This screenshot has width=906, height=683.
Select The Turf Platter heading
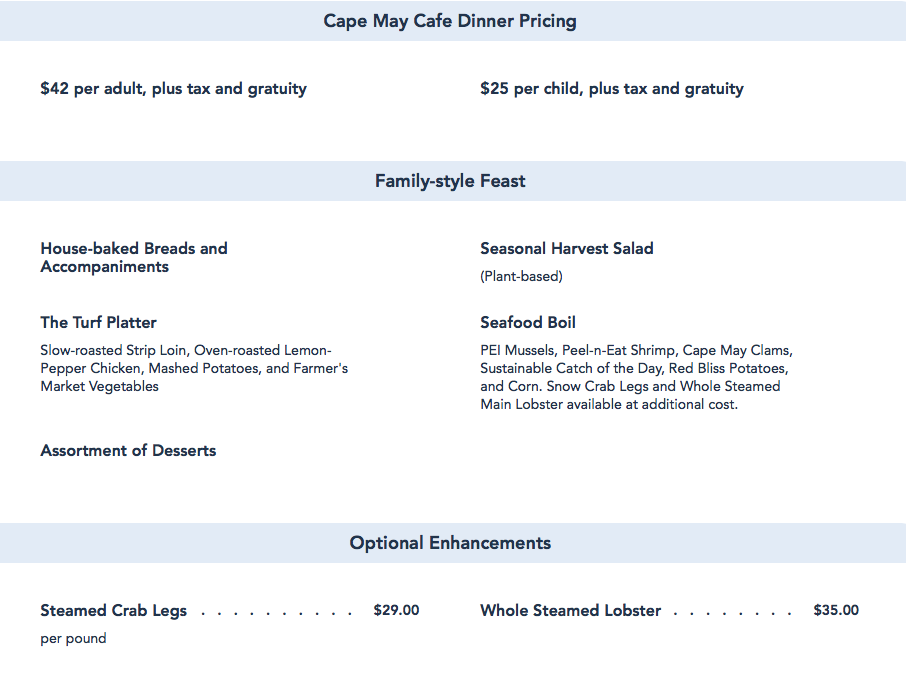point(98,323)
